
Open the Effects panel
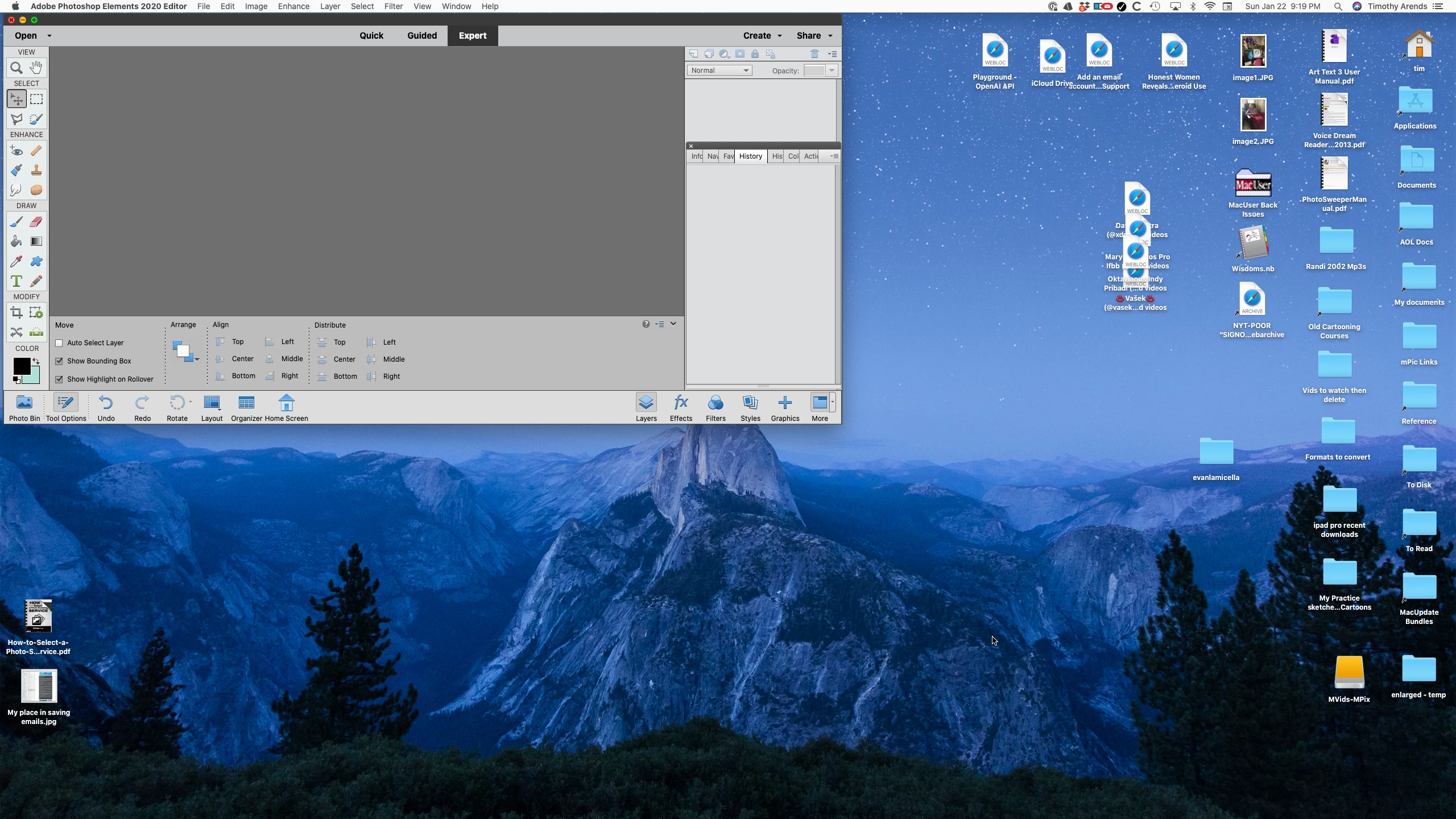click(680, 408)
